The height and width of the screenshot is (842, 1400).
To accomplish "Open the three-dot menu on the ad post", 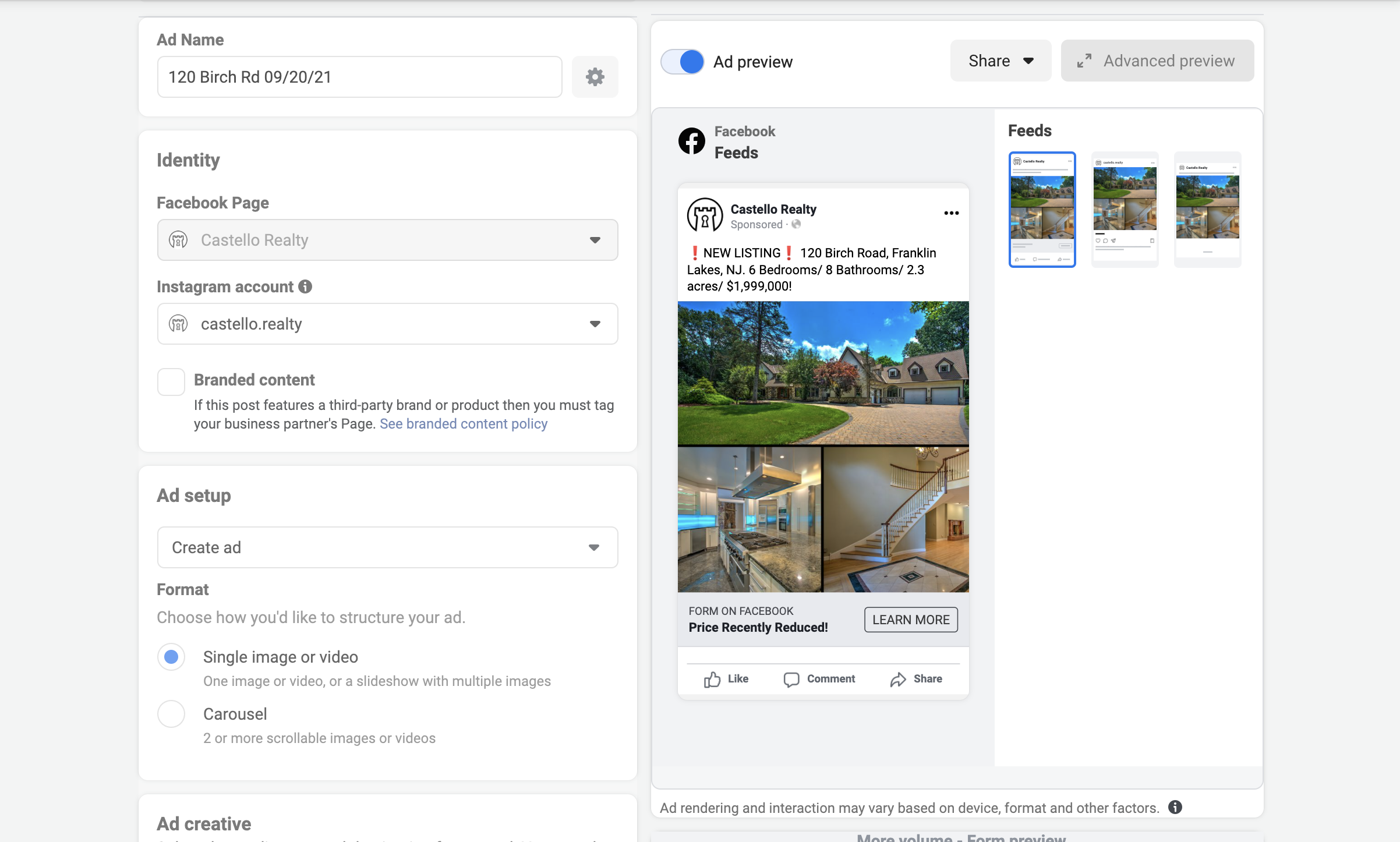I will pyautogui.click(x=951, y=213).
